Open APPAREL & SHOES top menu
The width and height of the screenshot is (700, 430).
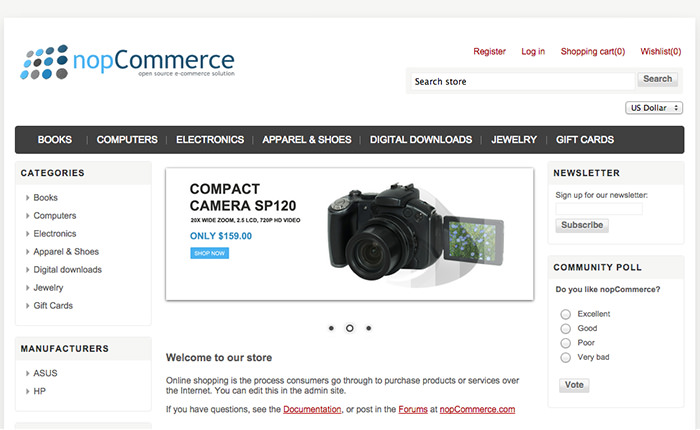307,140
